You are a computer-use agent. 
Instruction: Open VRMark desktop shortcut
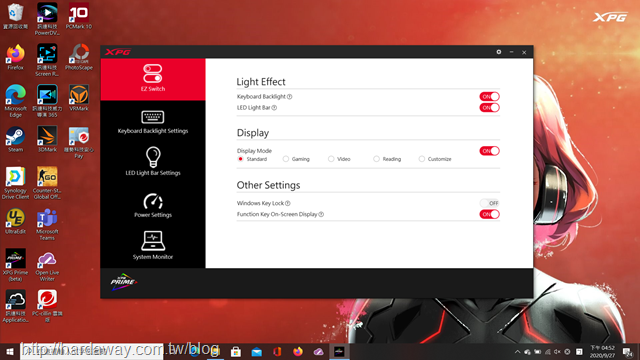click(x=79, y=98)
